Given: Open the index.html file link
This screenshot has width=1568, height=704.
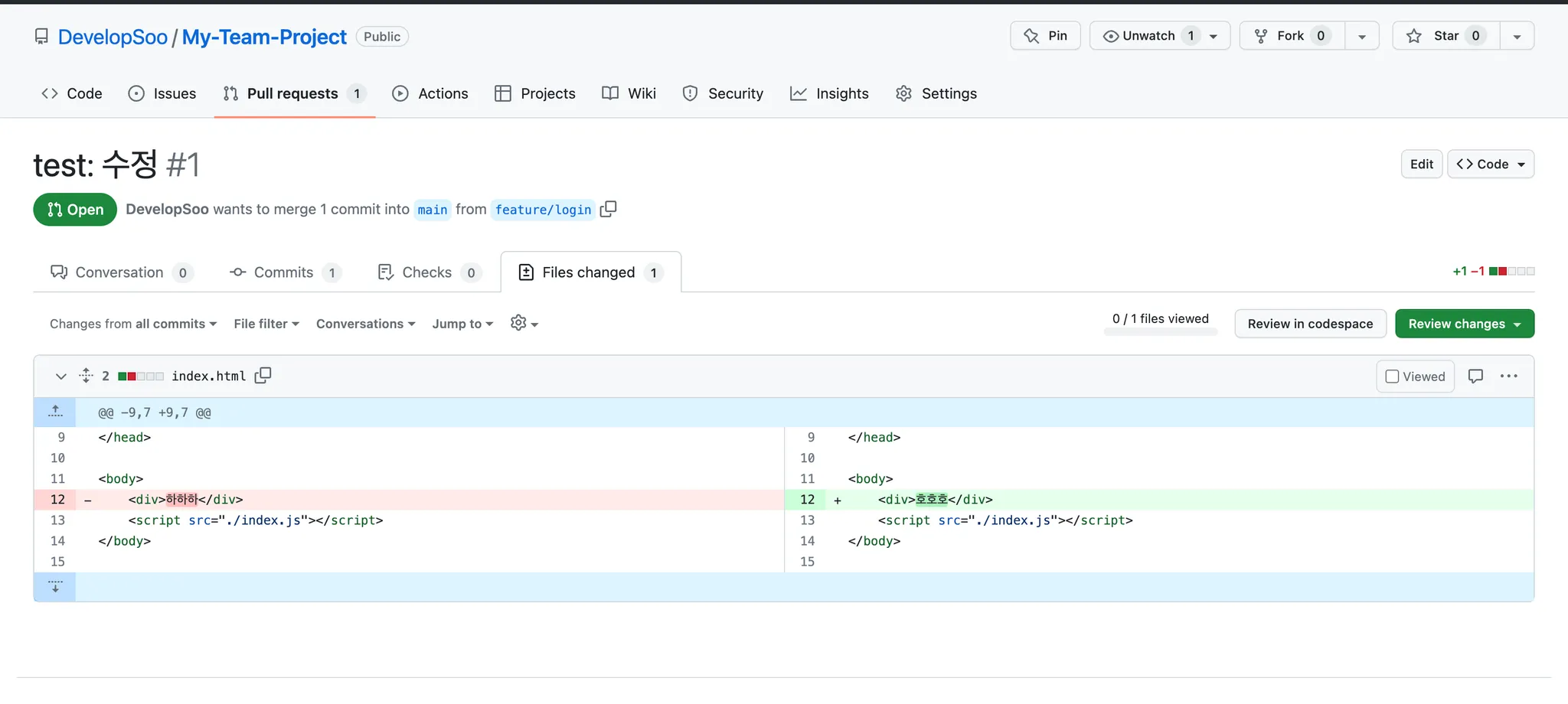Looking at the screenshot, I should (208, 376).
